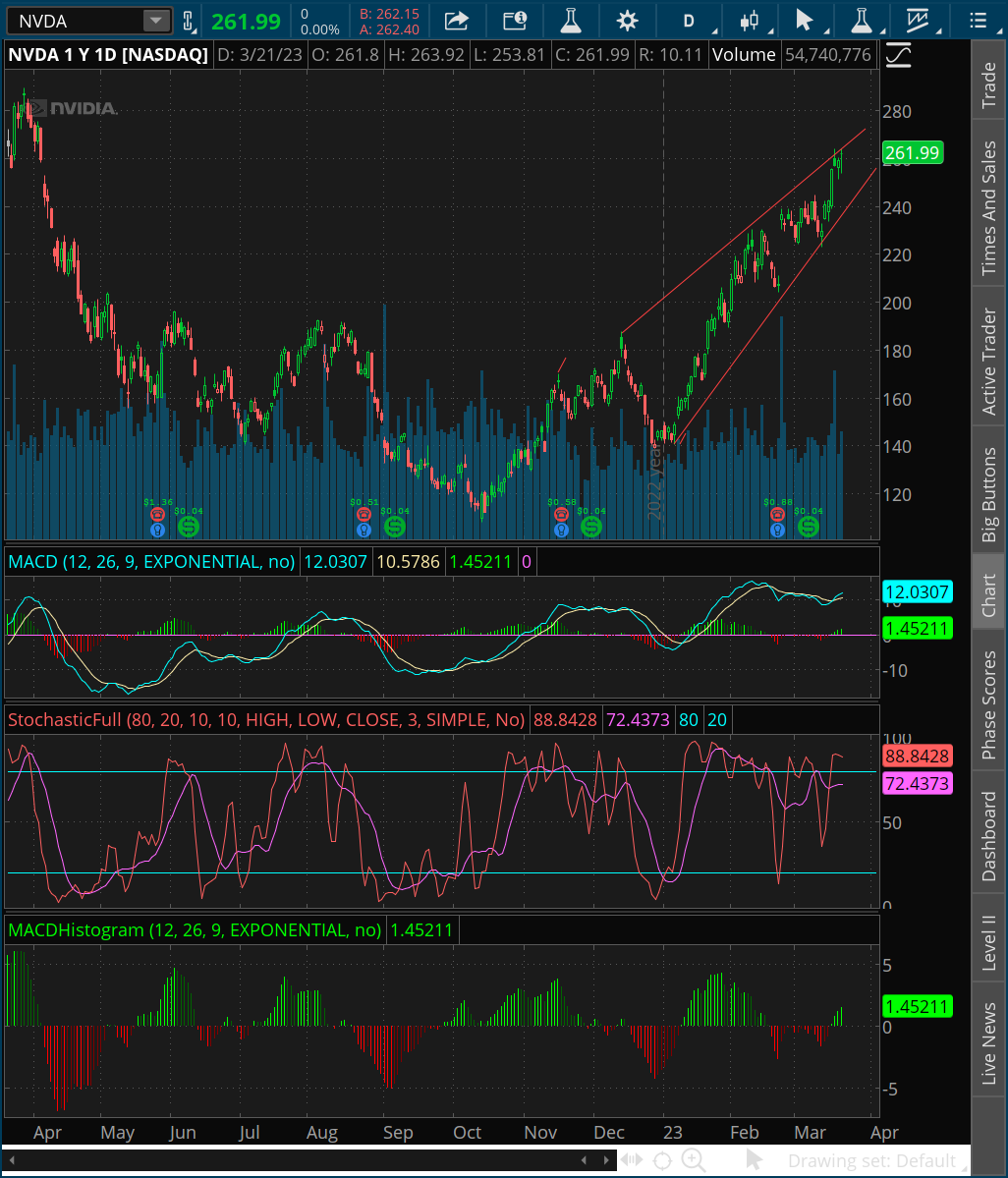The image size is (1008, 1178).
Task: Open Edit Studies flask icon beside share tools
Action: (571, 21)
